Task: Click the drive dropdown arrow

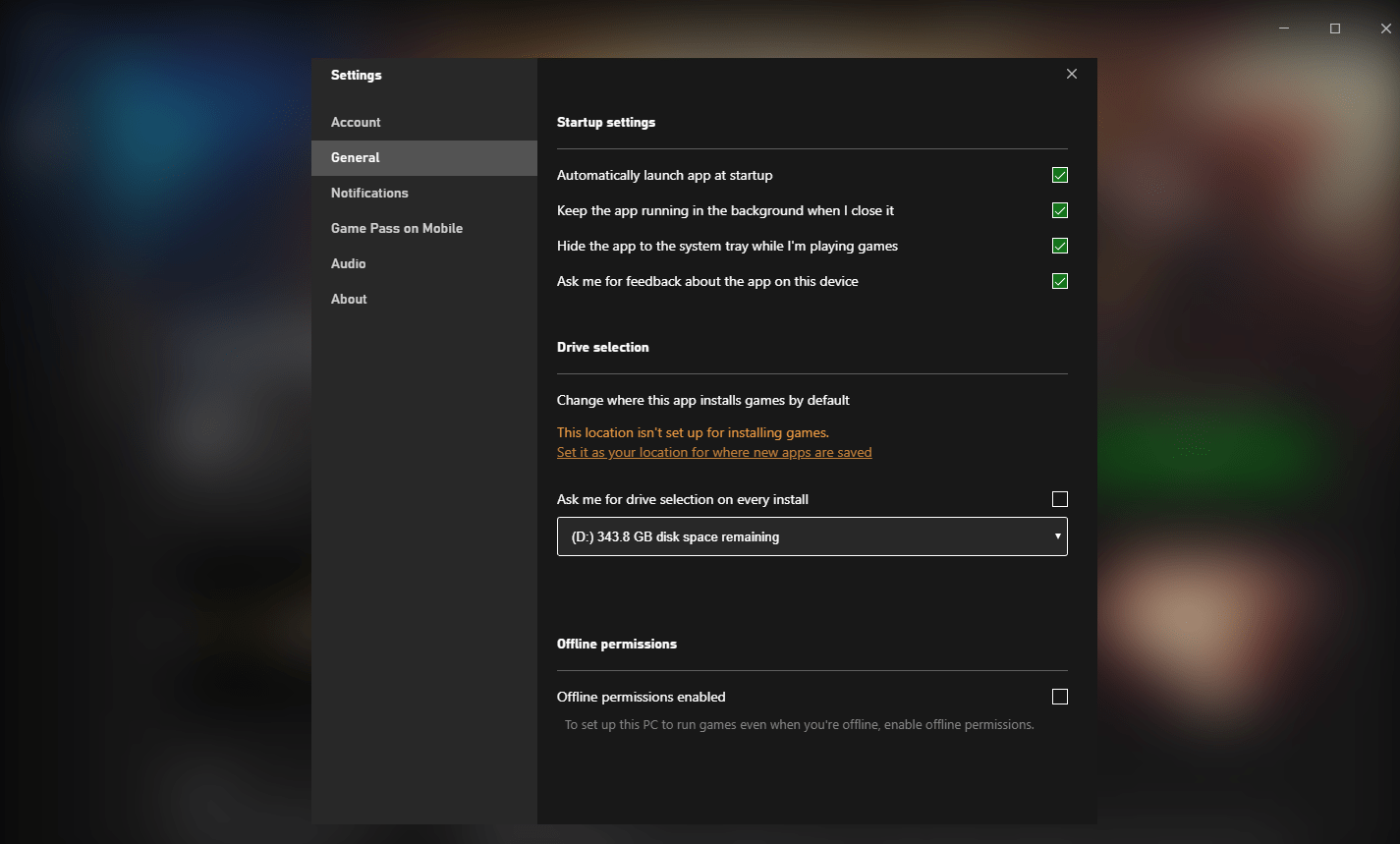Action: [1057, 536]
